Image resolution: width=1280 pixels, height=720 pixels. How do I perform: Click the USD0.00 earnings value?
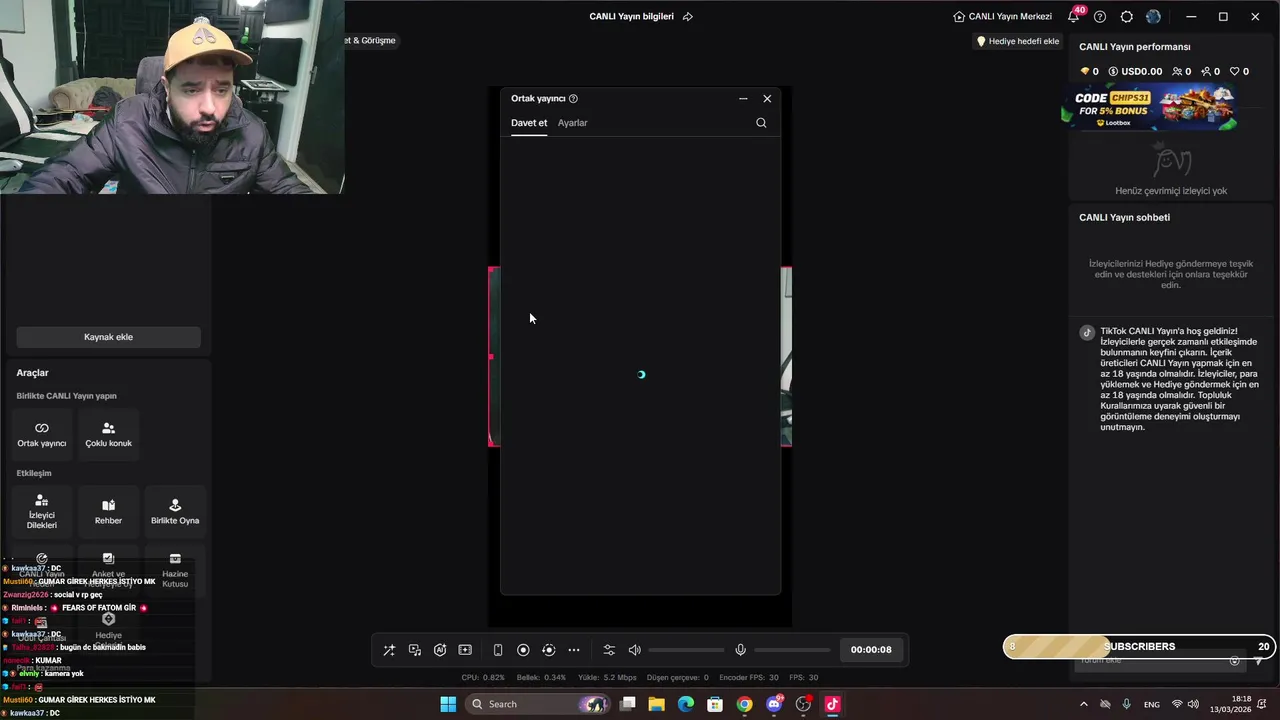[1135, 72]
